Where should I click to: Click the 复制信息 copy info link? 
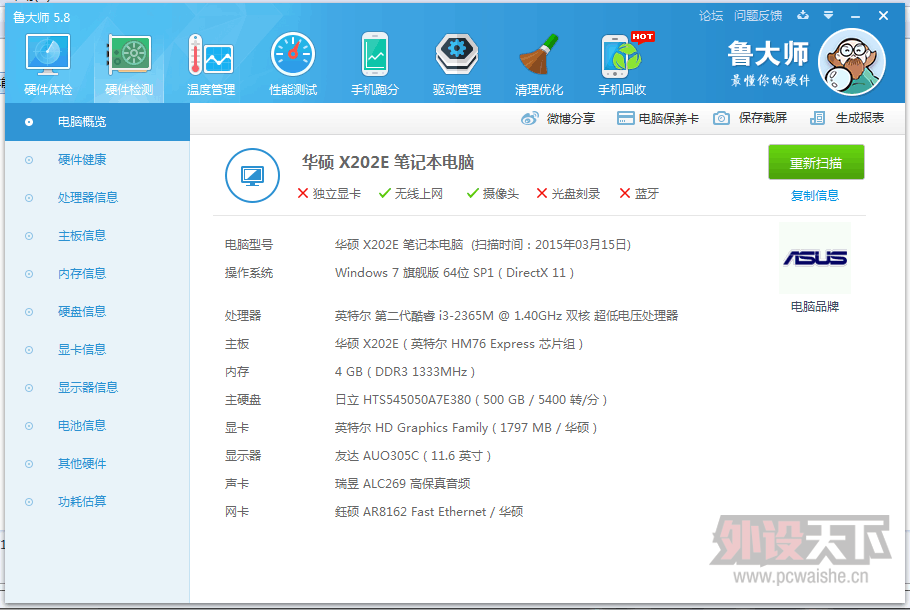click(x=815, y=196)
